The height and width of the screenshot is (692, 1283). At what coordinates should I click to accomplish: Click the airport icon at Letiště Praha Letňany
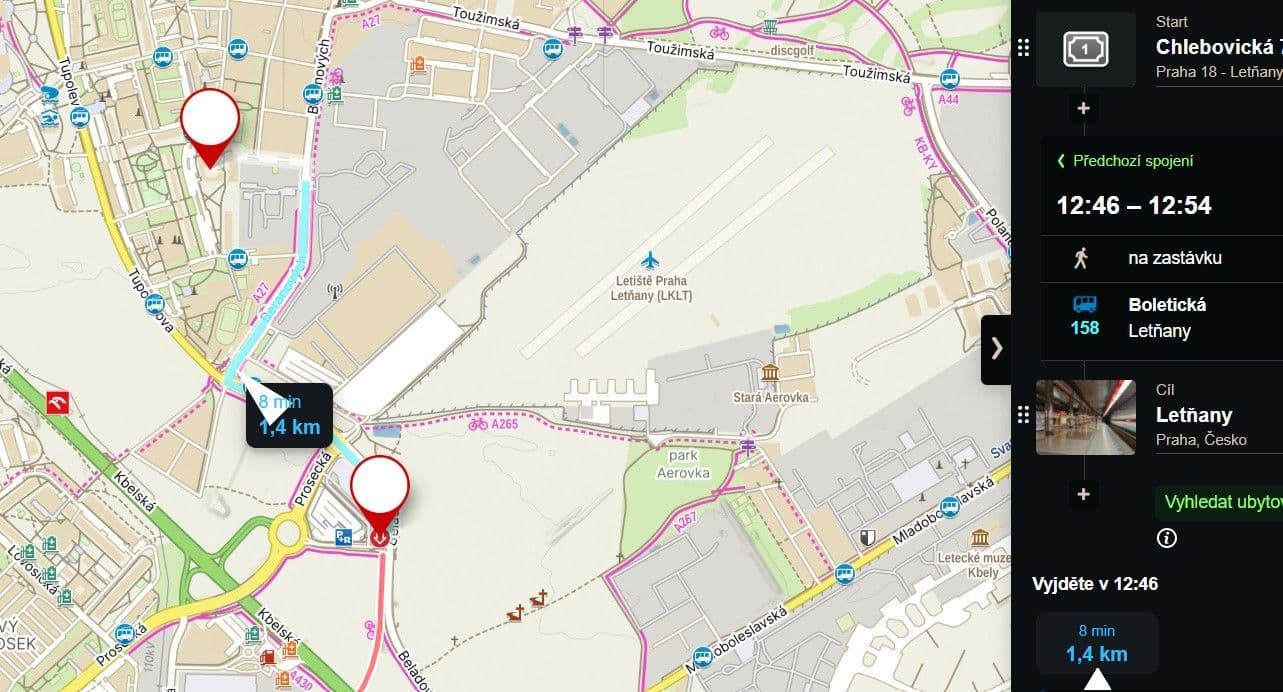coord(651,261)
